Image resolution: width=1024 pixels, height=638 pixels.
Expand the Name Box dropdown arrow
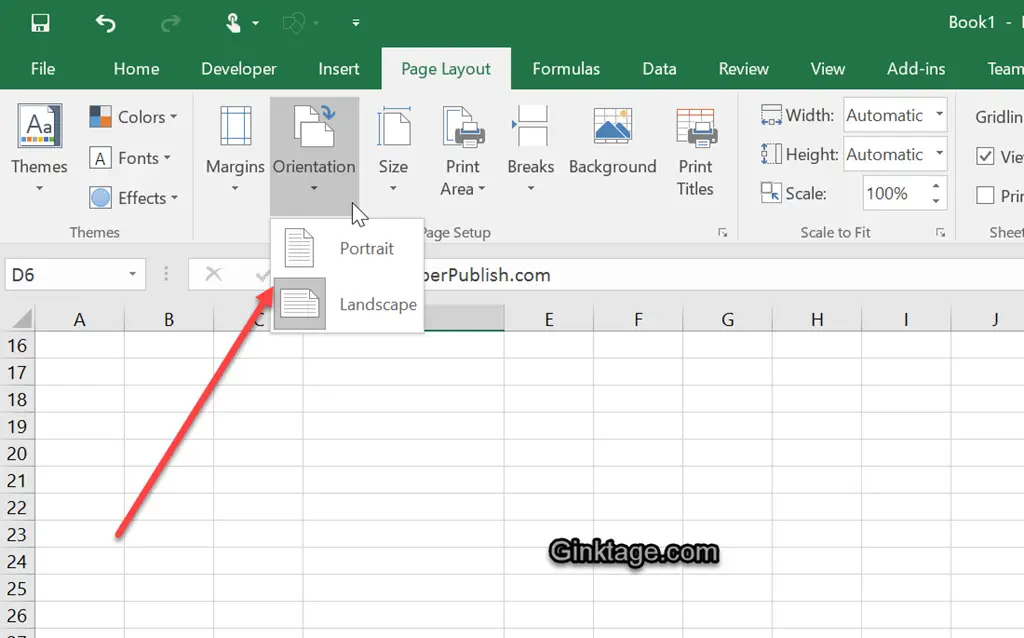click(x=133, y=274)
